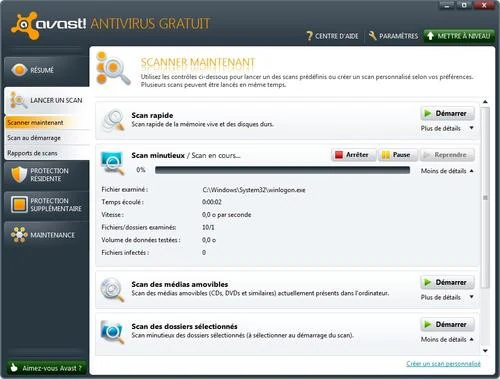The width and height of the screenshot is (500, 379).
Task: Pause the Scan minutieux
Action: (398, 155)
